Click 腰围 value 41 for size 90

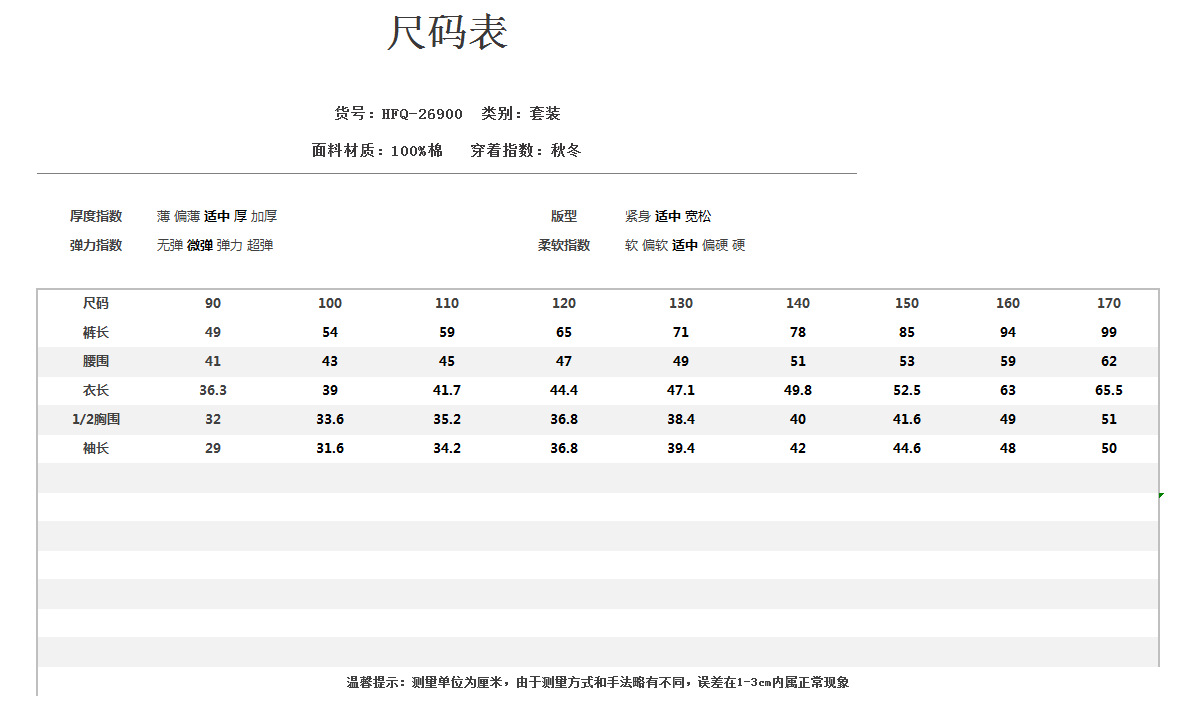[213, 362]
